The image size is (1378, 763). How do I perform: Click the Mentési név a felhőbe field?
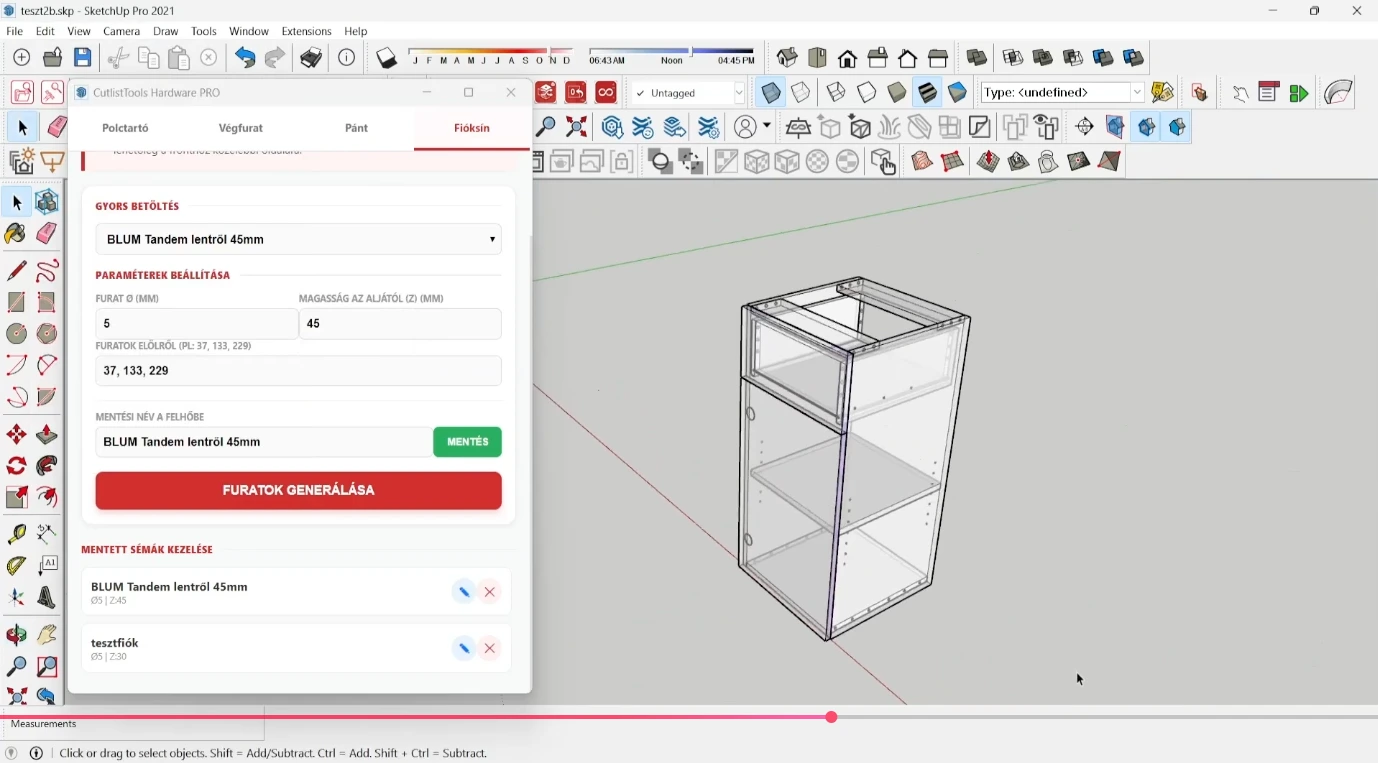pos(264,442)
